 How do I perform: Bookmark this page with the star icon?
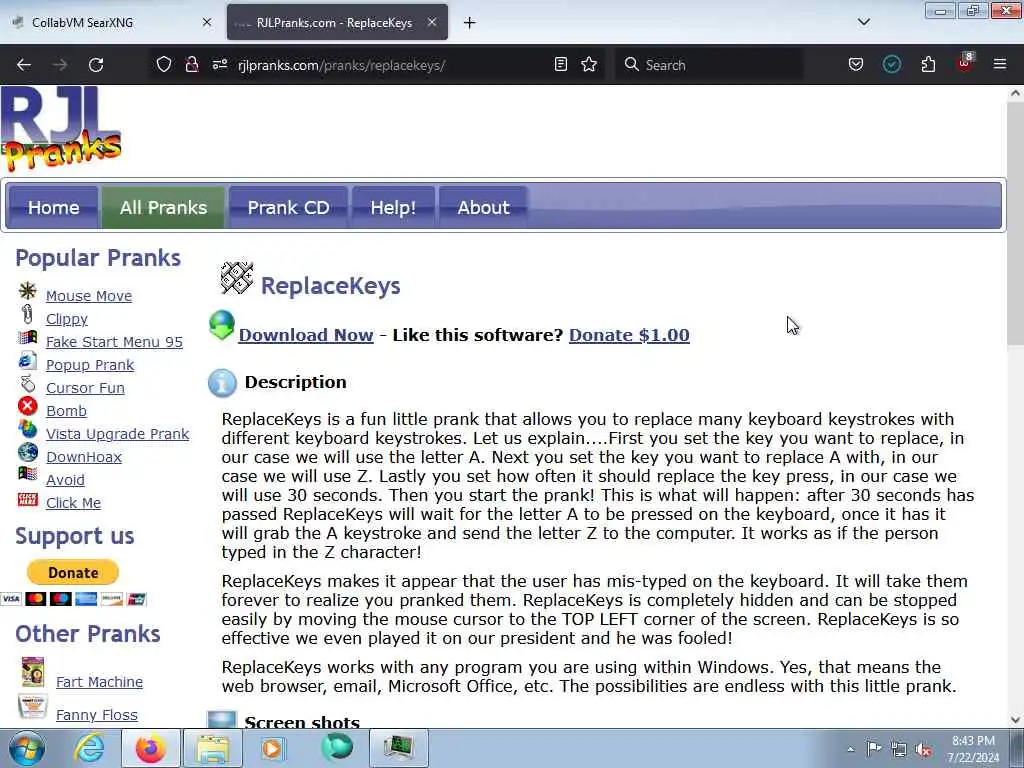[589, 64]
